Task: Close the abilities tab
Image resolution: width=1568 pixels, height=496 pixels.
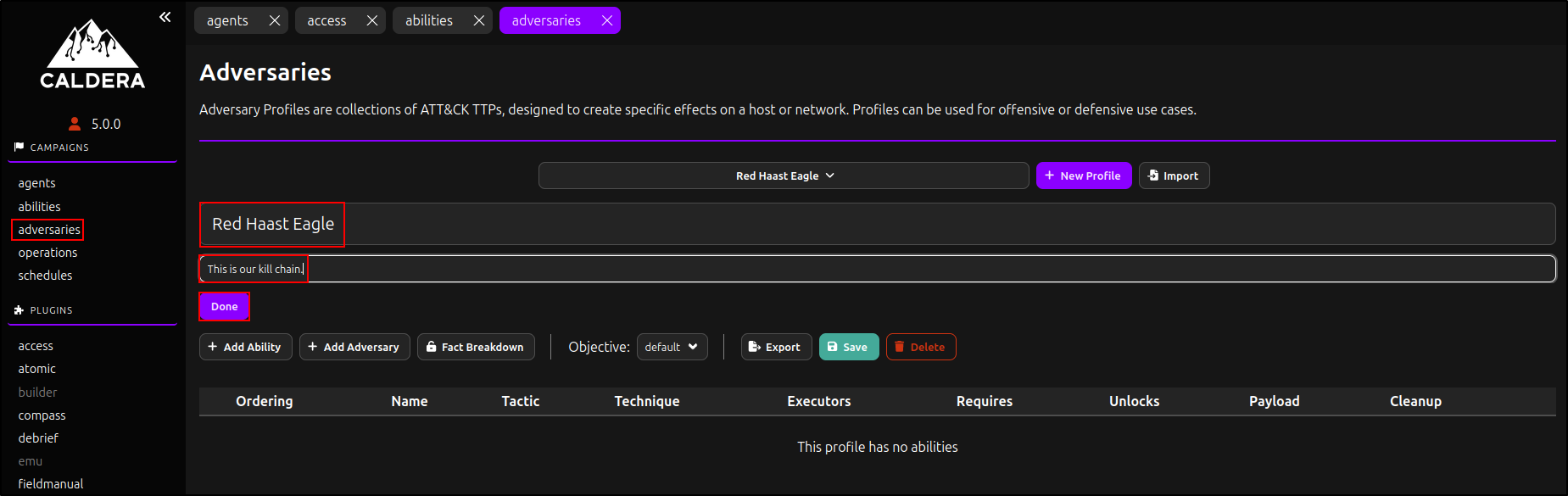Action: [478, 20]
